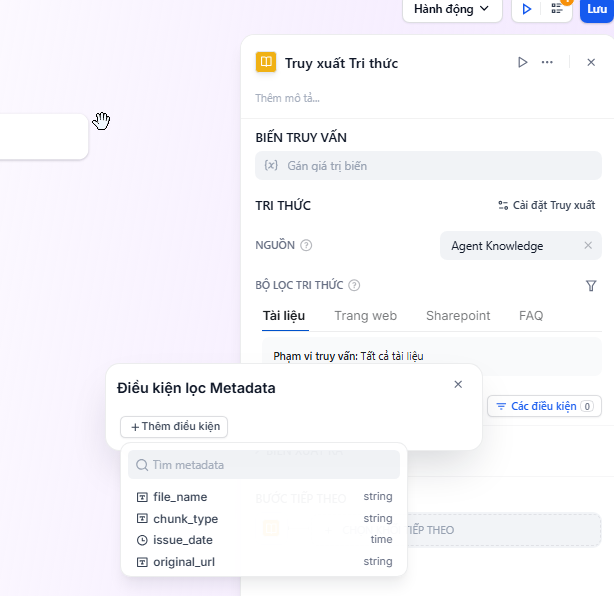
Task: Run the Truy xuất Tri thức node
Action: coord(522,62)
